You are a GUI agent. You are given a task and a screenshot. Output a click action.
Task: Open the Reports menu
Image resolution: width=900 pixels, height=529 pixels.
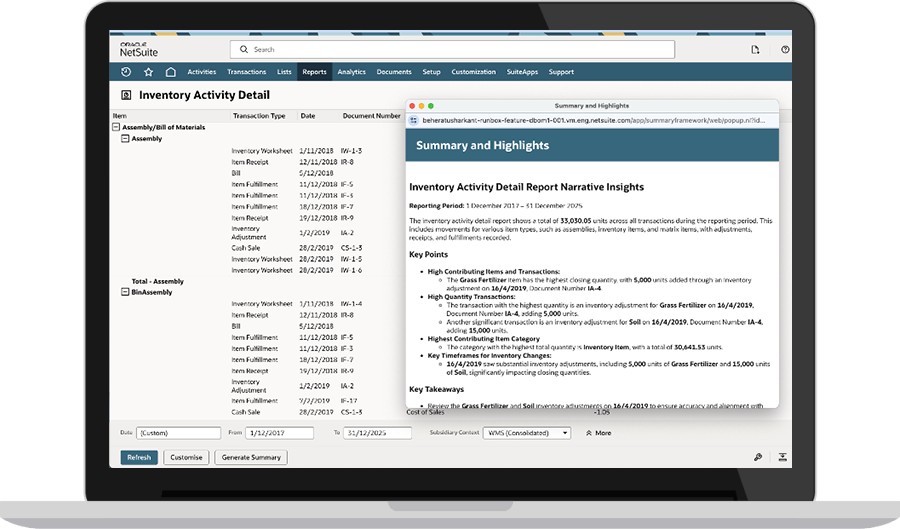[314, 72]
